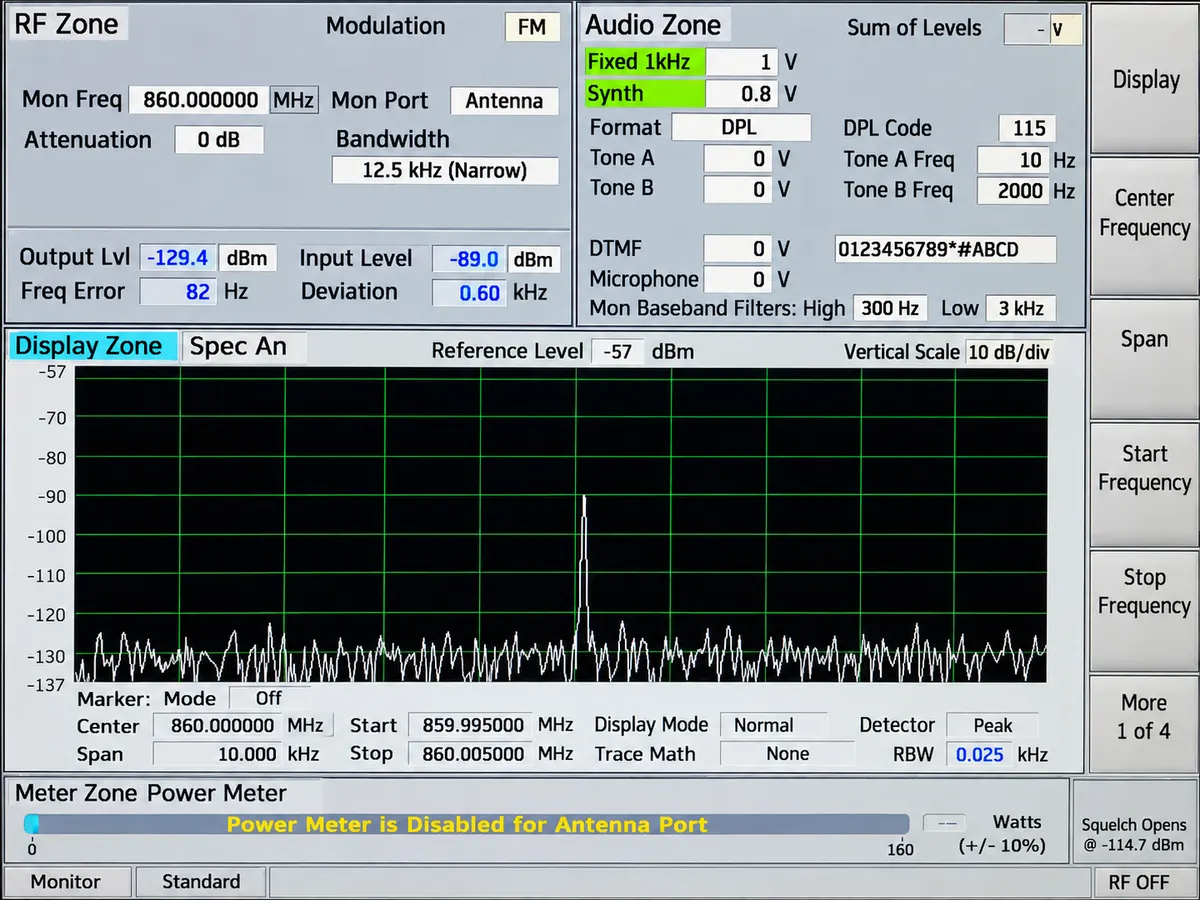Change the MHz unit next to Mon Freq
The image size is (1200, 900).
tap(293, 100)
